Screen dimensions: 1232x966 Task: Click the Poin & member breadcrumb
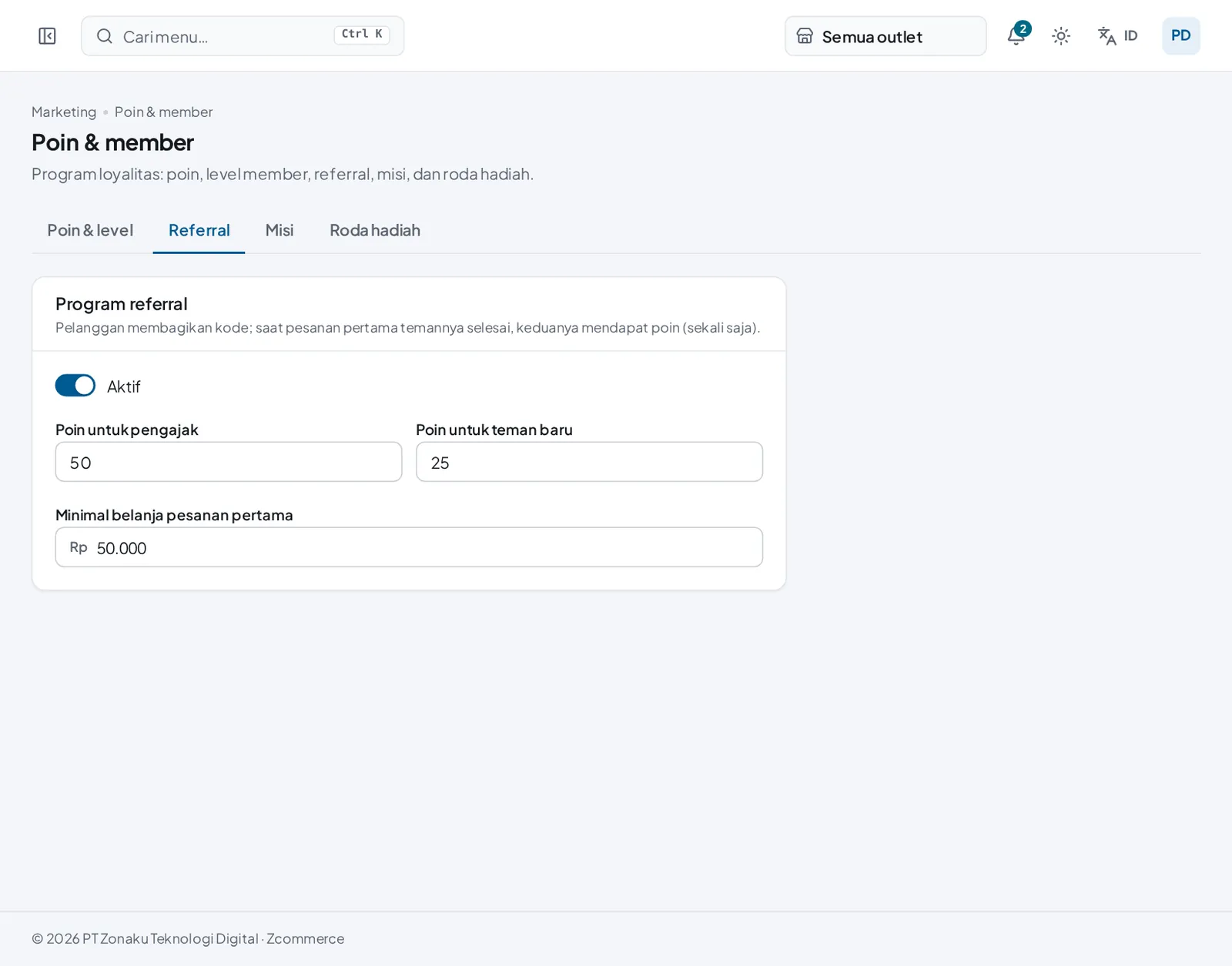click(x=163, y=112)
